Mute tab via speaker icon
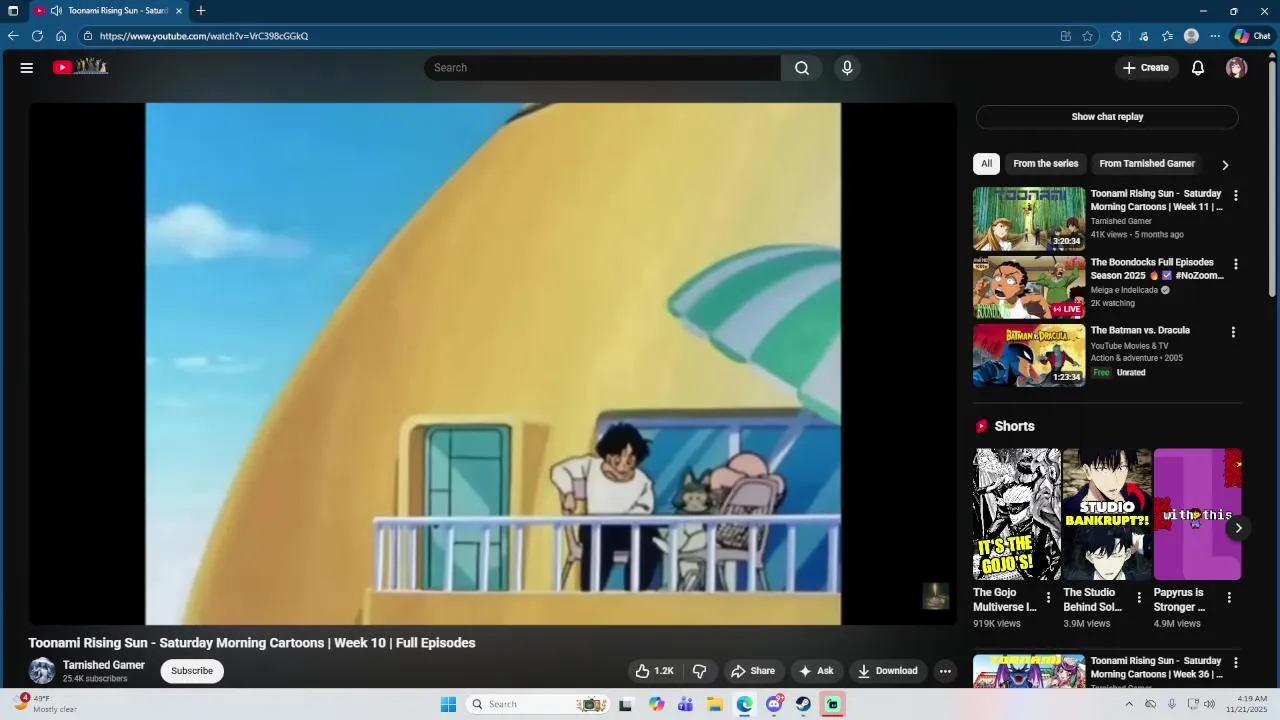 [x=56, y=11]
